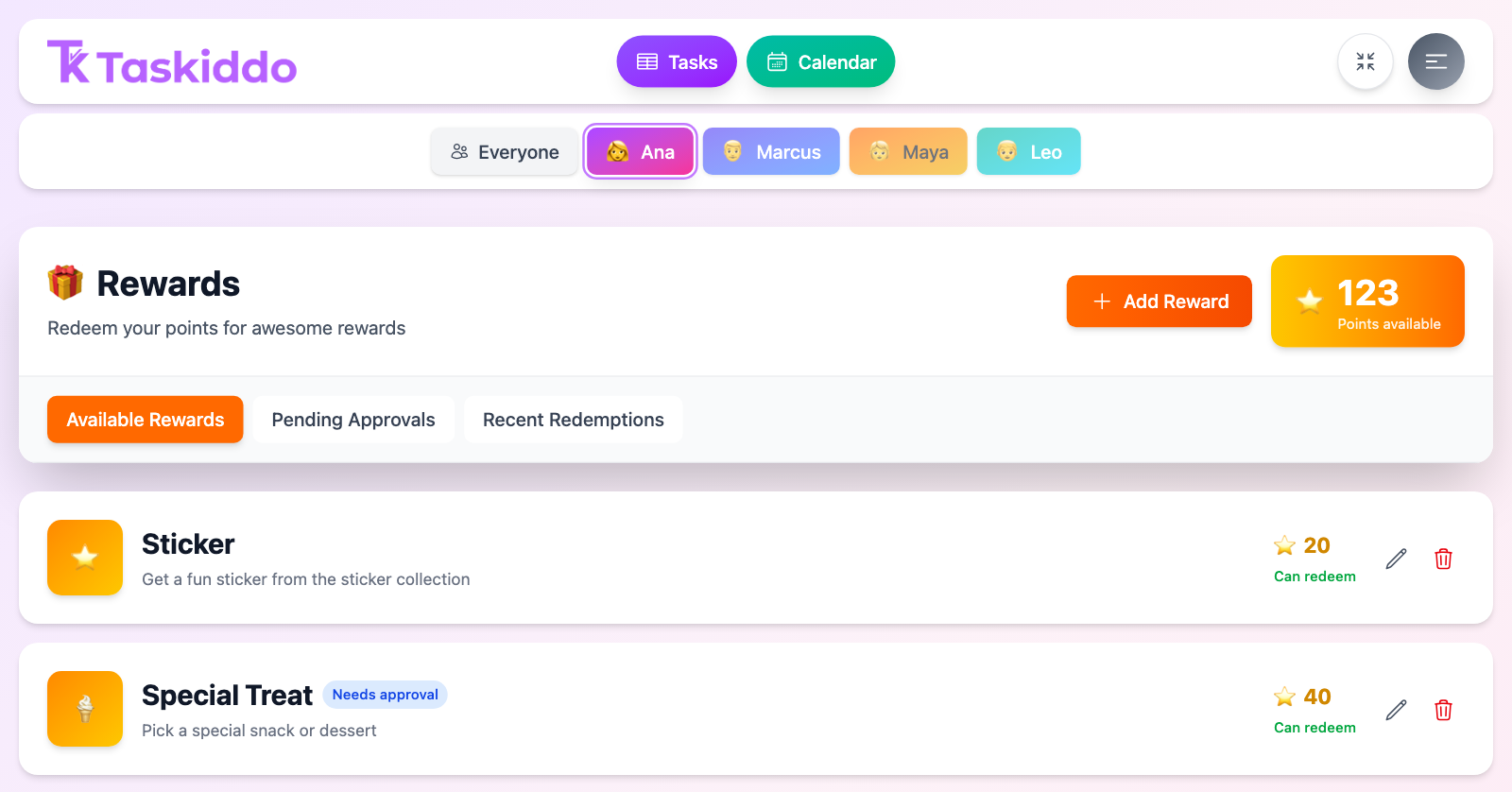This screenshot has width=1512, height=792.
Task: Click the 123 points available badge
Action: coord(1367,301)
